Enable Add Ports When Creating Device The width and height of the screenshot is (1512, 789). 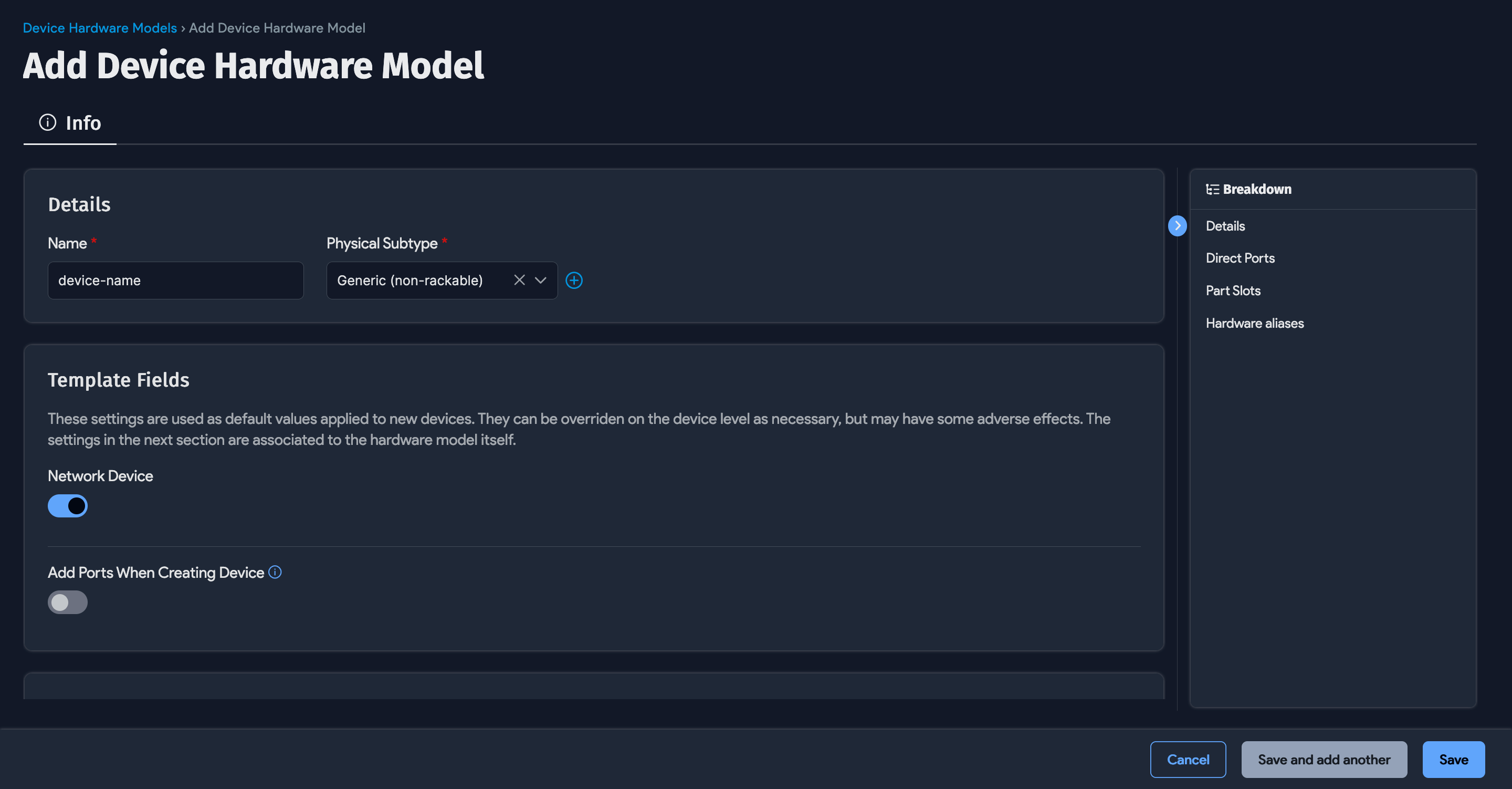pos(68,601)
